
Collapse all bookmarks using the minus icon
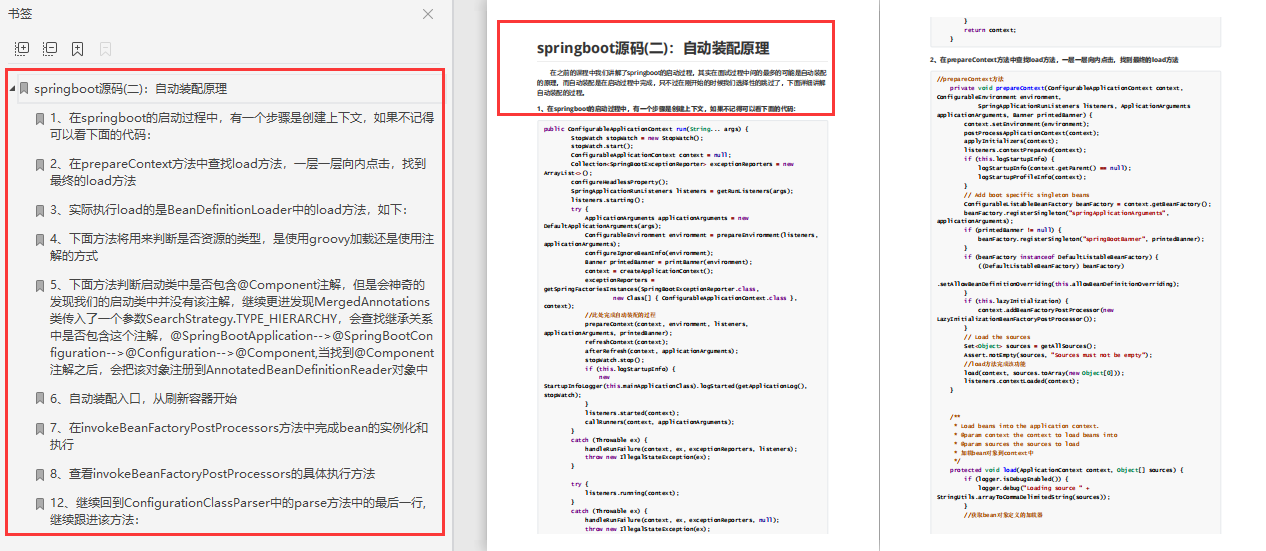pos(50,48)
